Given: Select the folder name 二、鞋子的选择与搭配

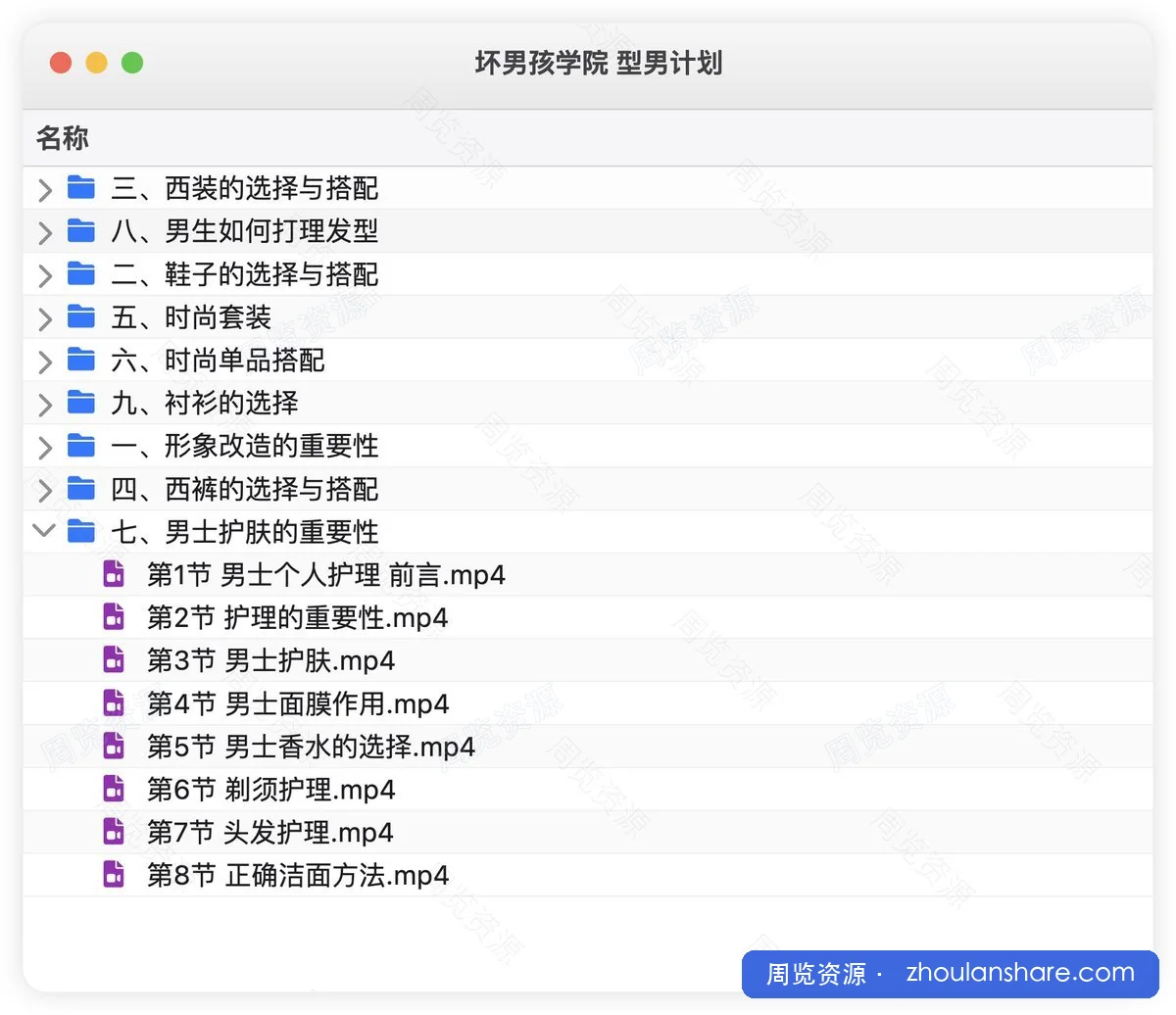Looking at the screenshot, I should tap(245, 274).
